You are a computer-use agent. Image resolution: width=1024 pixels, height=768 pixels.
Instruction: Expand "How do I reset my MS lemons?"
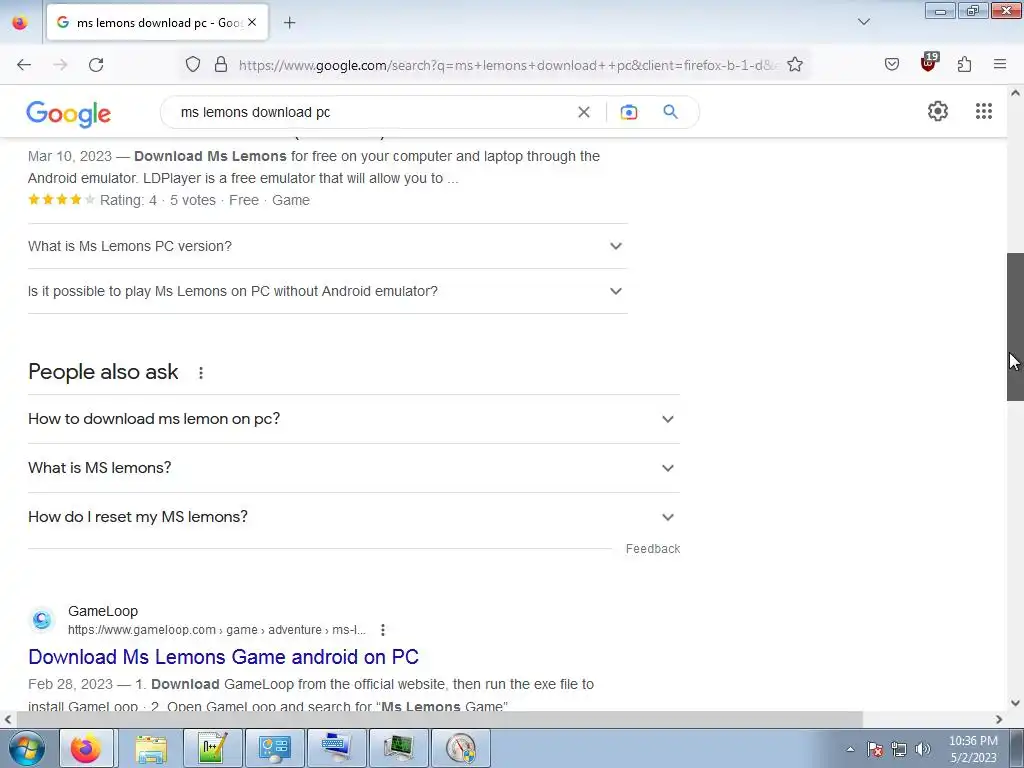point(353,517)
